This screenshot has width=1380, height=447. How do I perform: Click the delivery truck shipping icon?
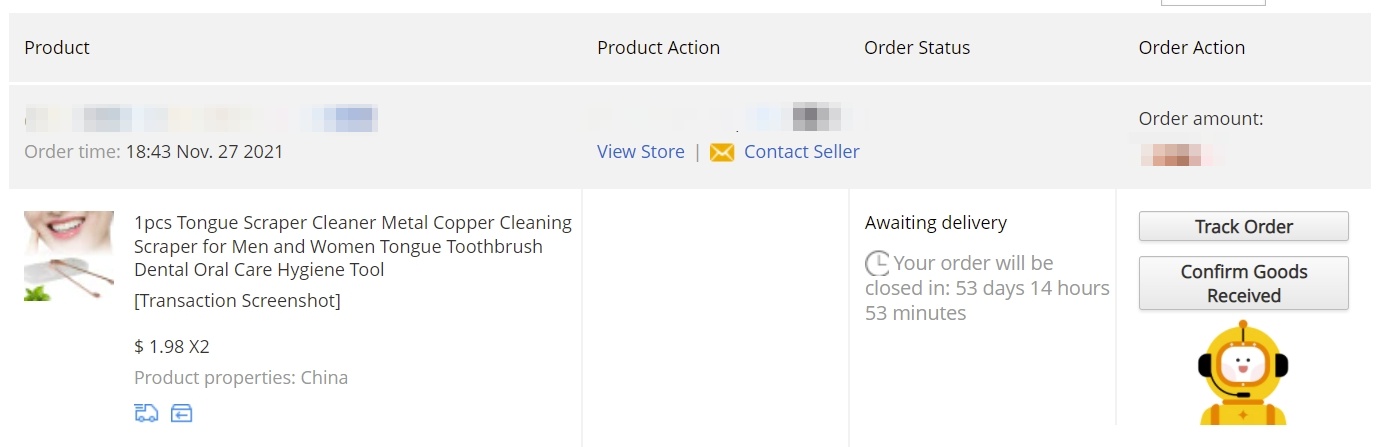point(146,413)
